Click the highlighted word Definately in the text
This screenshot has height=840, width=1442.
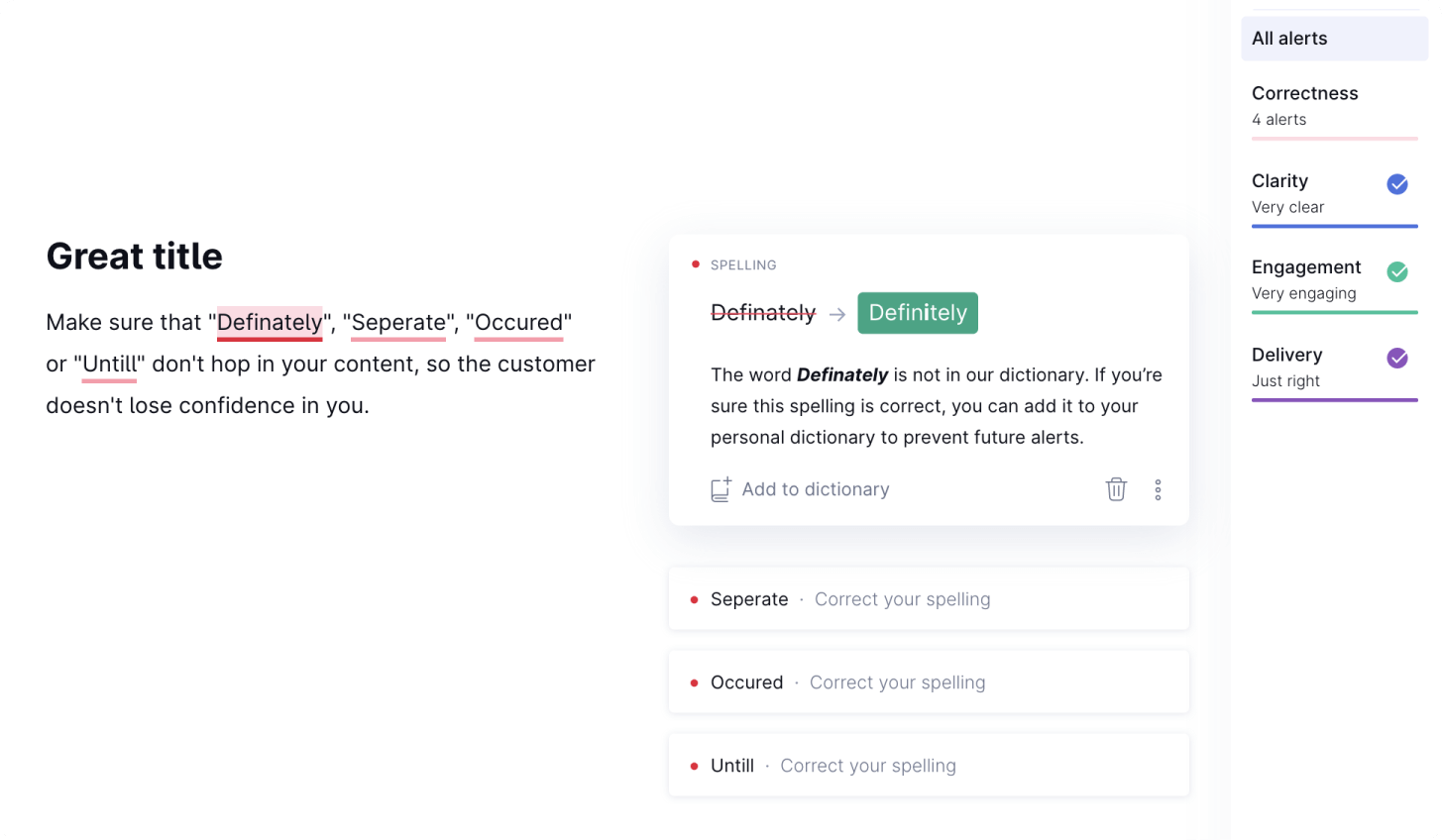point(269,322)
